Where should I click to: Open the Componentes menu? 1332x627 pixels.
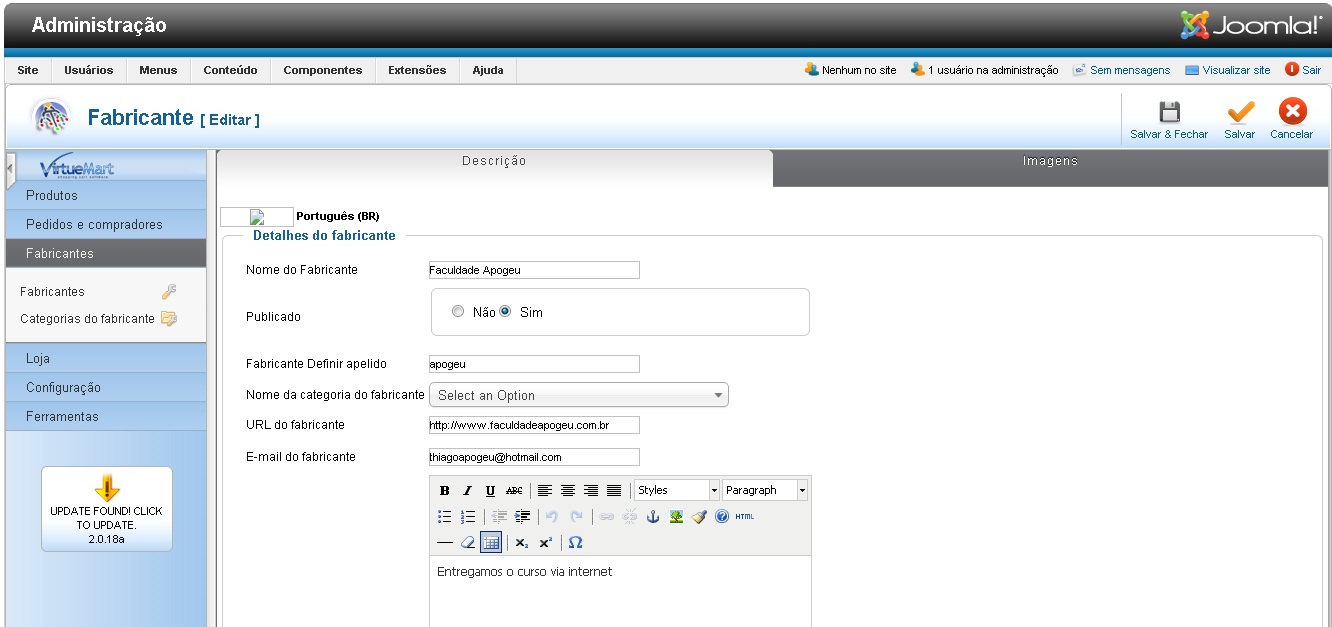[x=322, y=70]
